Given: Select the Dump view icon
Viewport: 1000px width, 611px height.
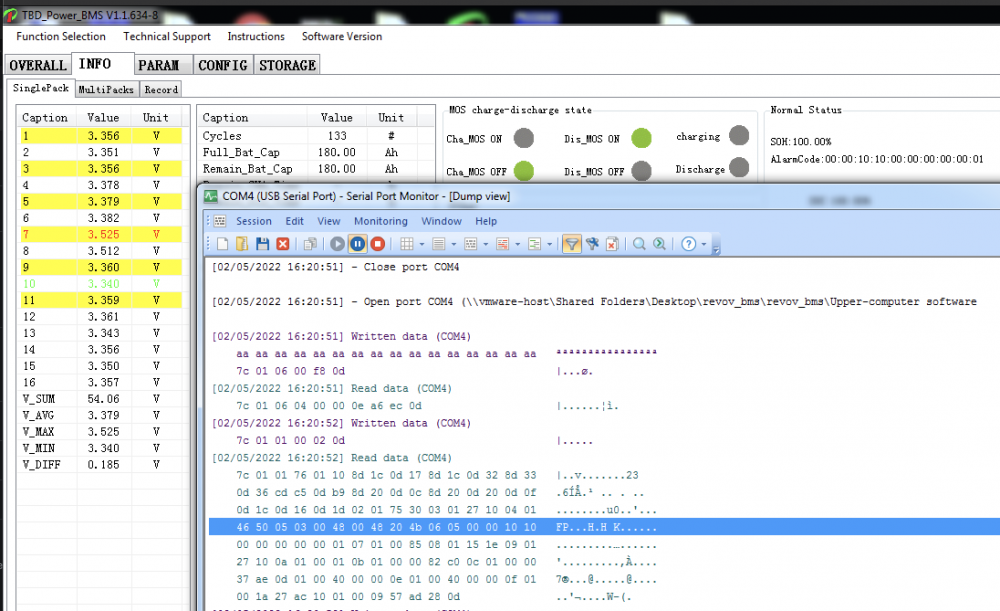Looking at the screenshot, I should click(x=471, y=244).
